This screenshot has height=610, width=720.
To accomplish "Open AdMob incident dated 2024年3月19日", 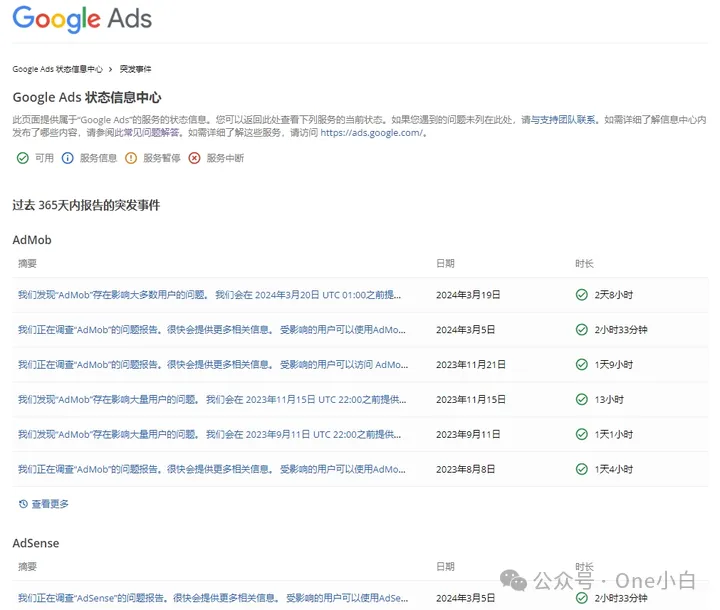I will [x=209, y=295].
